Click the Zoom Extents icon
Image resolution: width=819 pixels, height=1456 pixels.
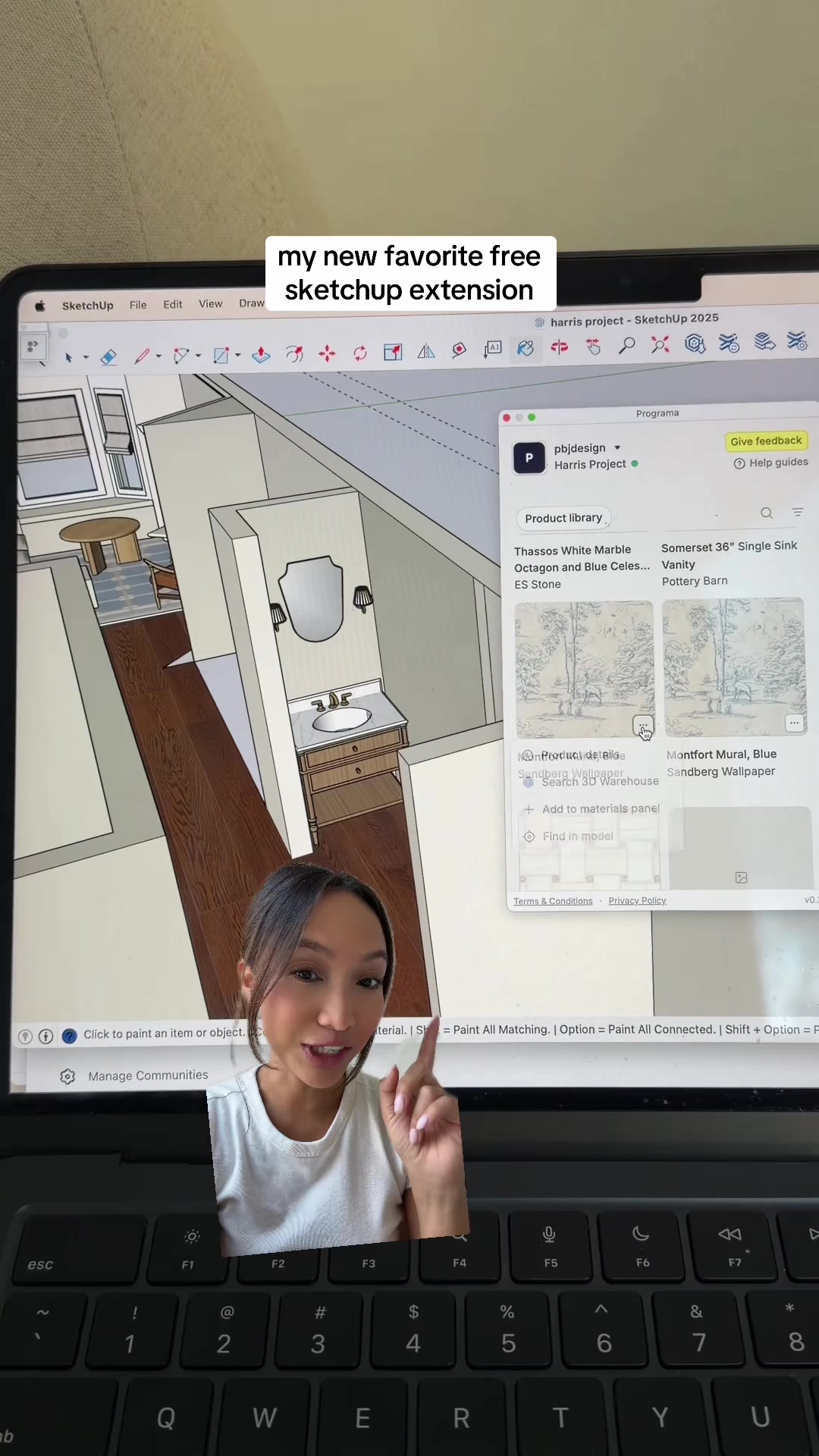pos(660,345)
